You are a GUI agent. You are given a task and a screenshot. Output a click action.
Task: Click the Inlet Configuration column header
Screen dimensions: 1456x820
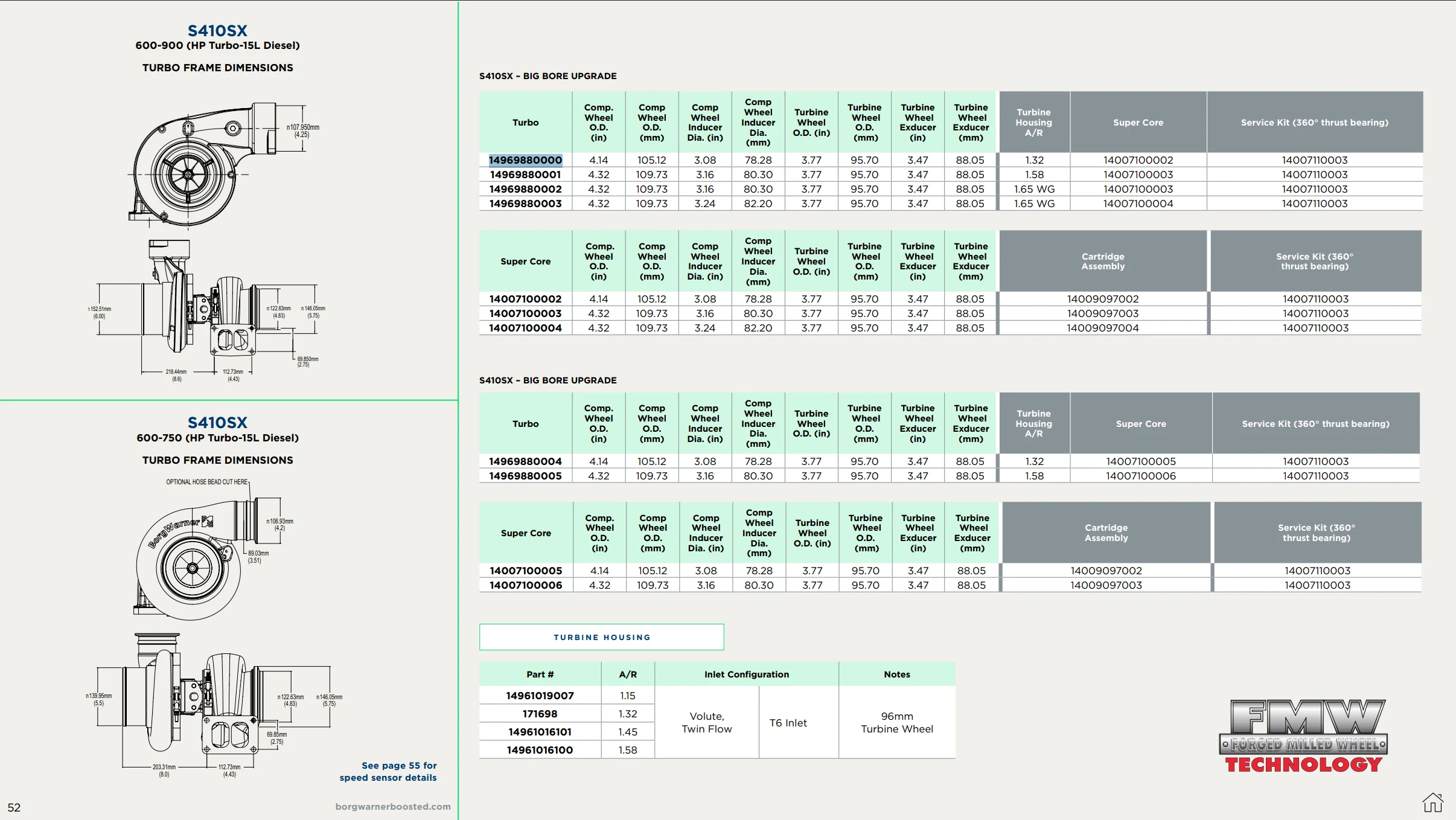(x=746, y=674)
